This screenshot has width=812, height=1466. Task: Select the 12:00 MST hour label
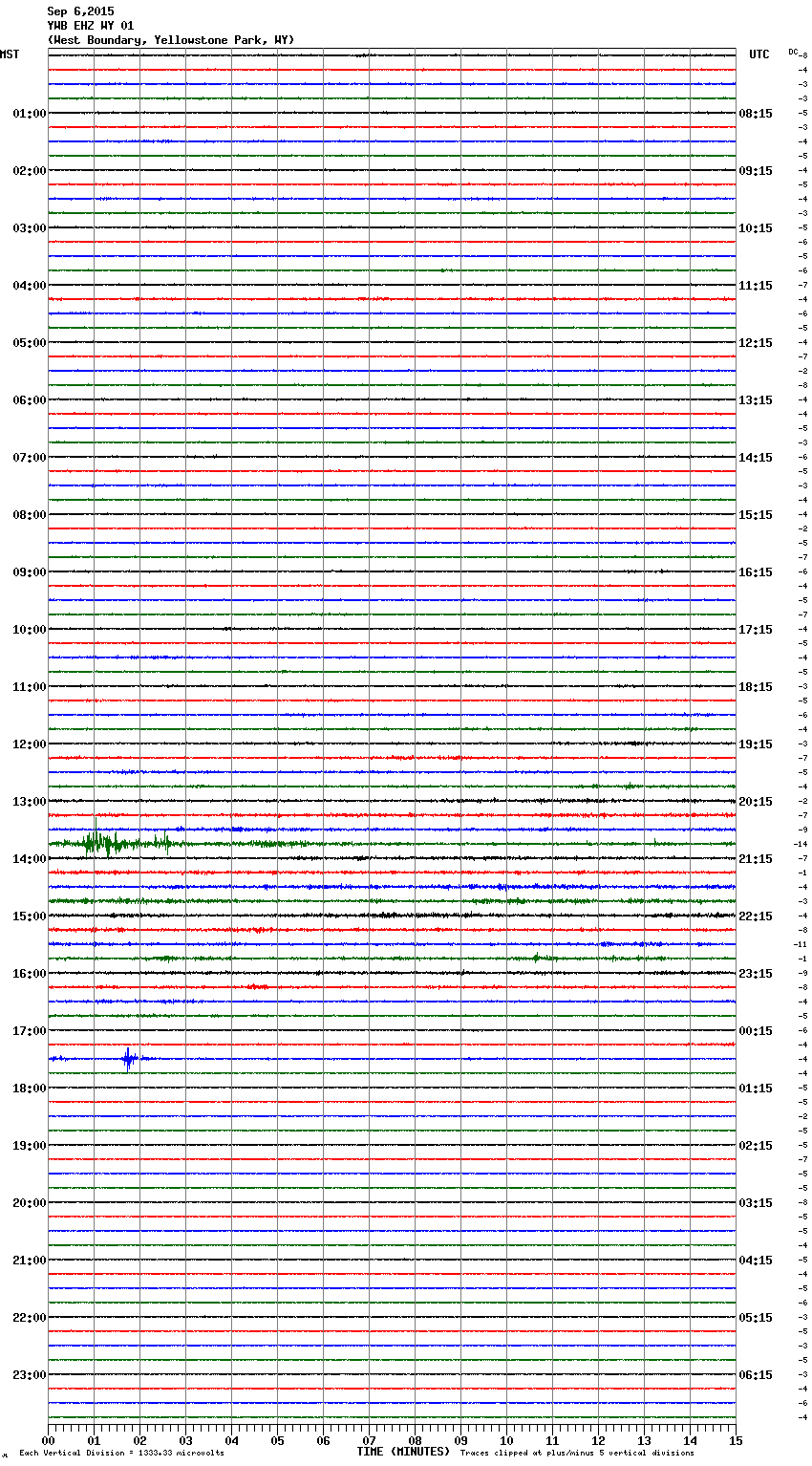tap(30, 744)
